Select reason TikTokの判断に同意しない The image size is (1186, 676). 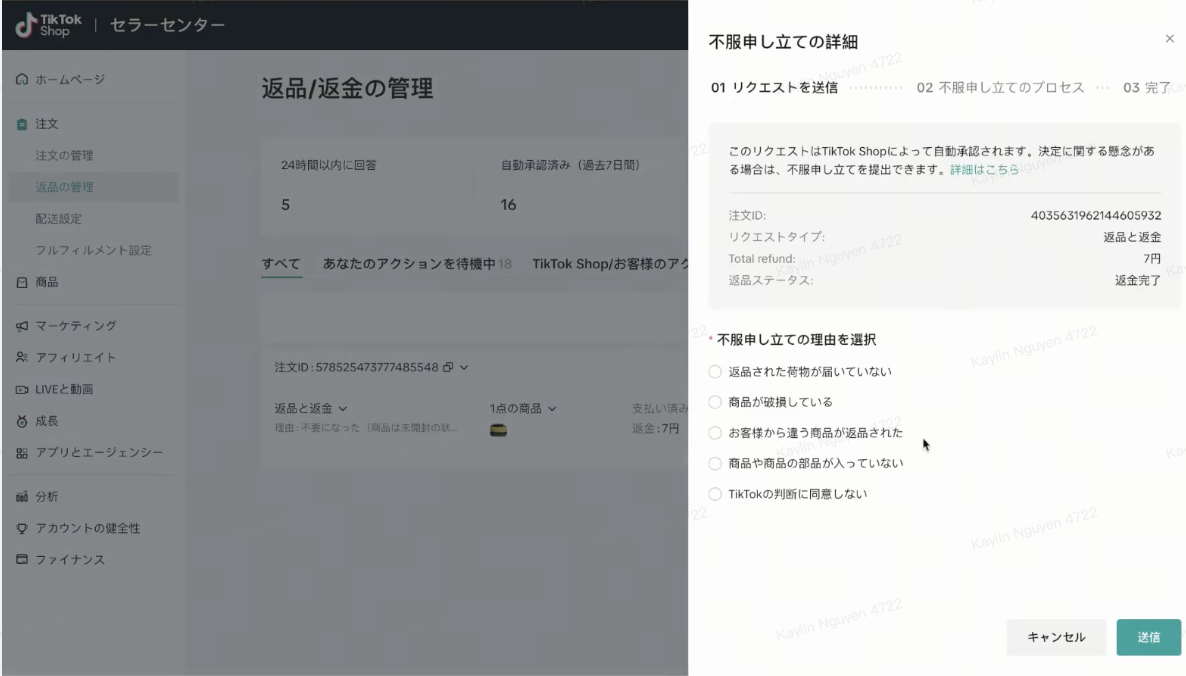715,494
